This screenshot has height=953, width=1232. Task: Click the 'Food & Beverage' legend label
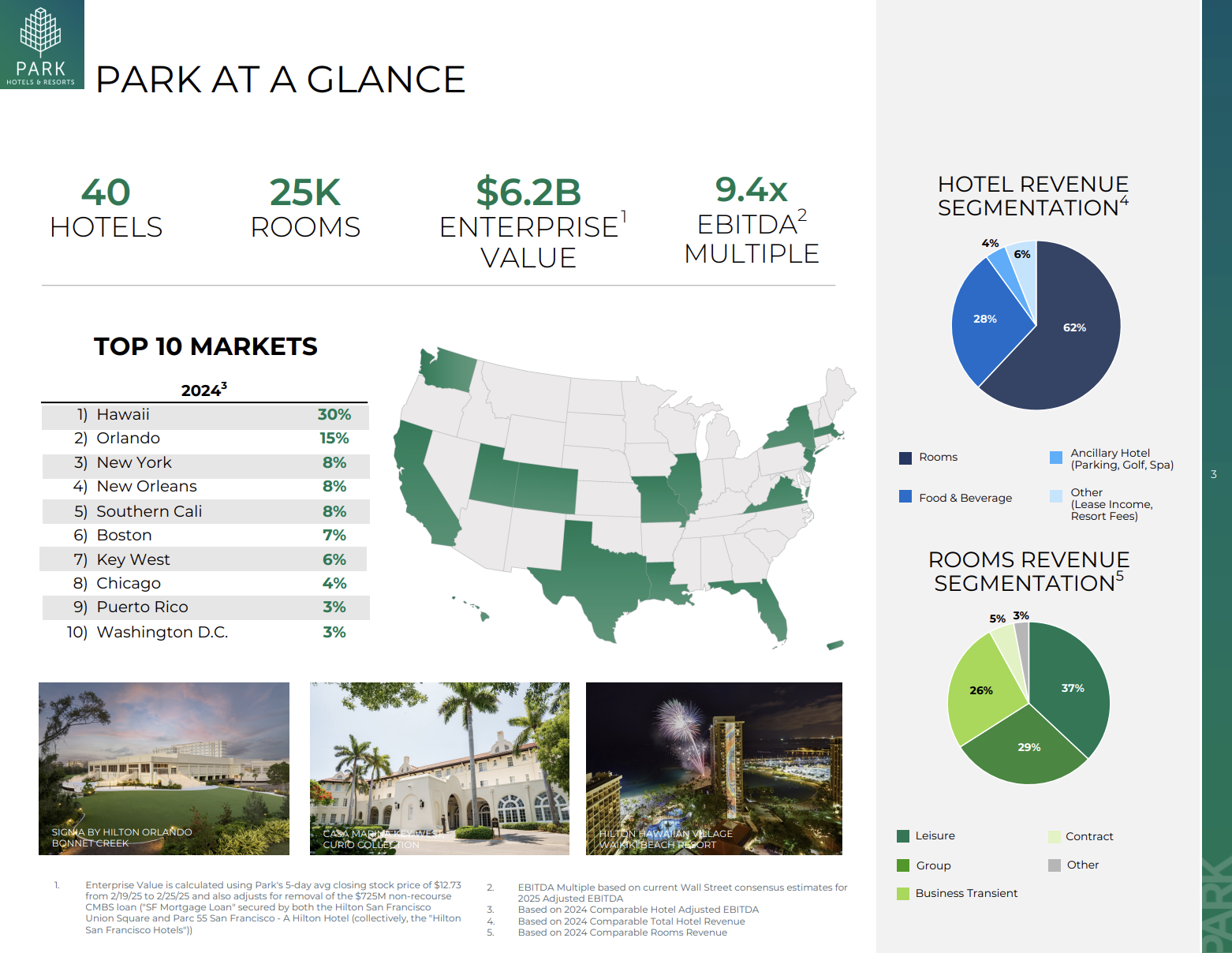965,498
